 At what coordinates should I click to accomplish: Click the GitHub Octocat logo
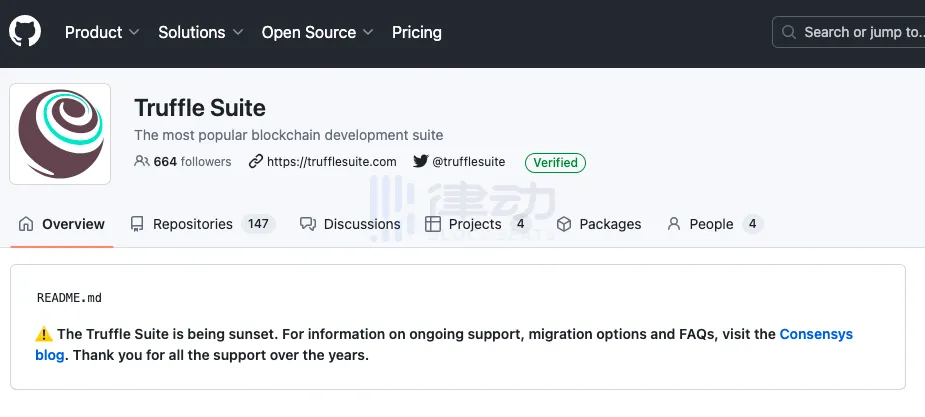click(25, 31)
